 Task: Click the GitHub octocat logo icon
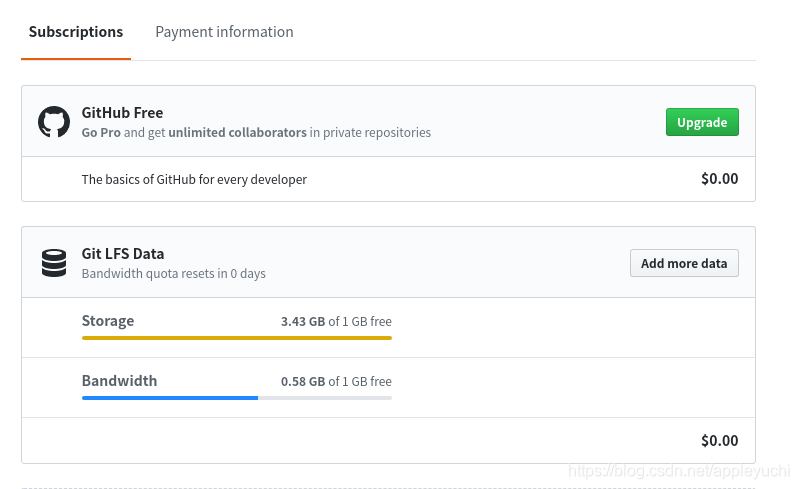pos(54,122)
